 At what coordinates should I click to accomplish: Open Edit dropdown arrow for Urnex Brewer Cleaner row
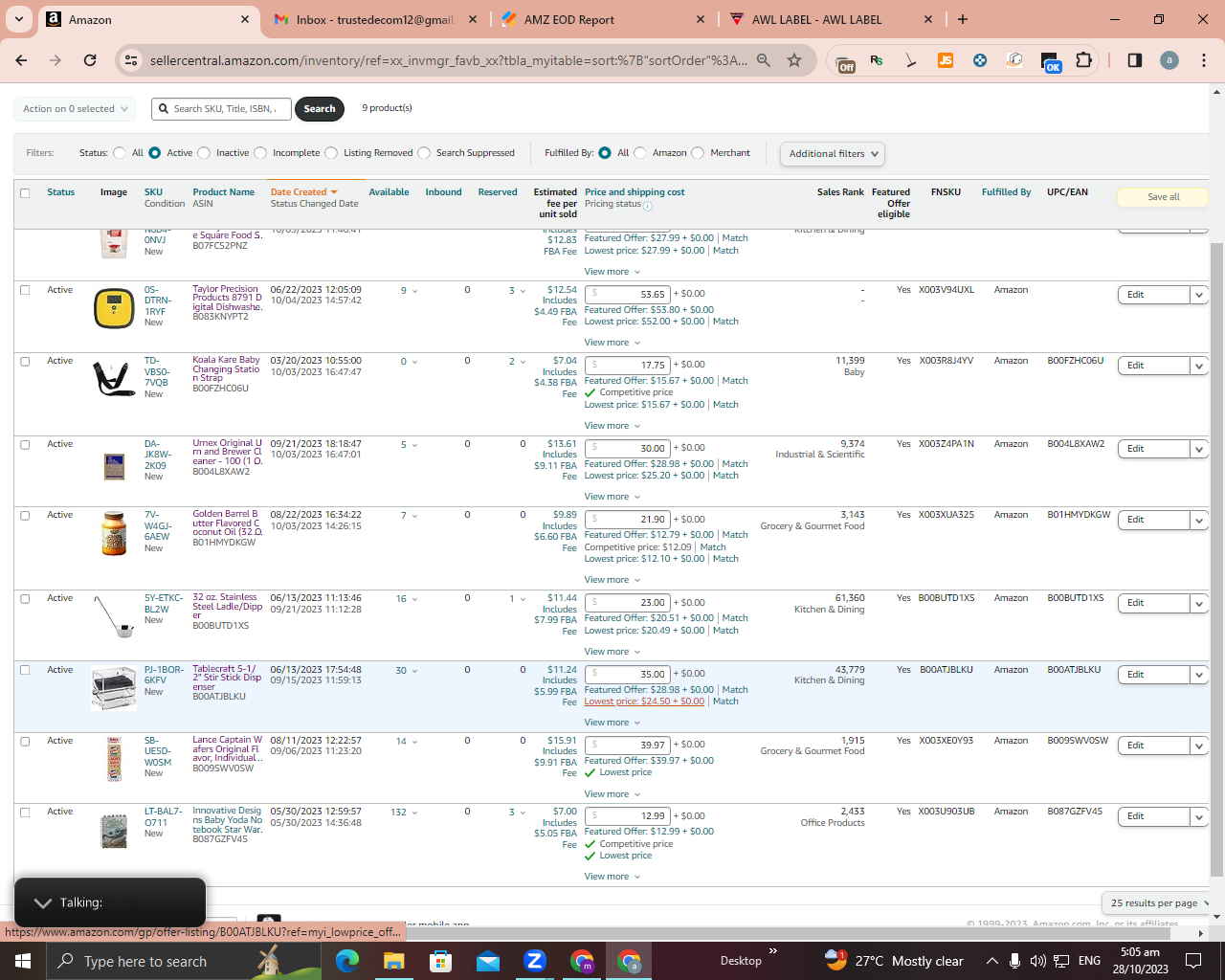1198,449
